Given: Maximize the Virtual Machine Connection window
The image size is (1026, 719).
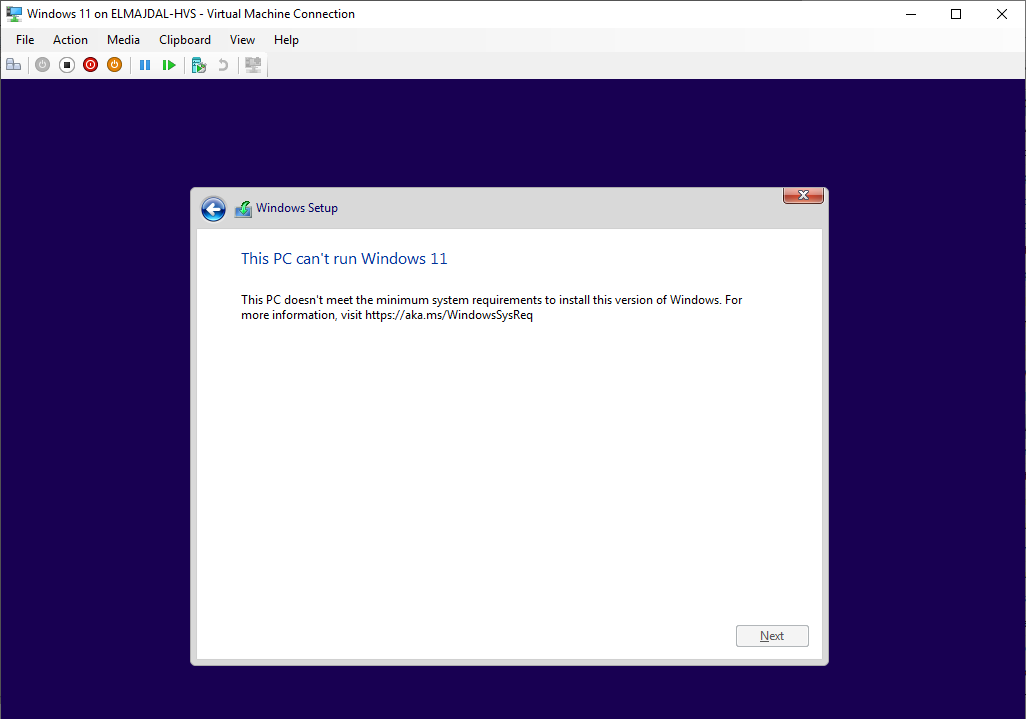Looking at the screenshot, I should [x=956, y=14].
